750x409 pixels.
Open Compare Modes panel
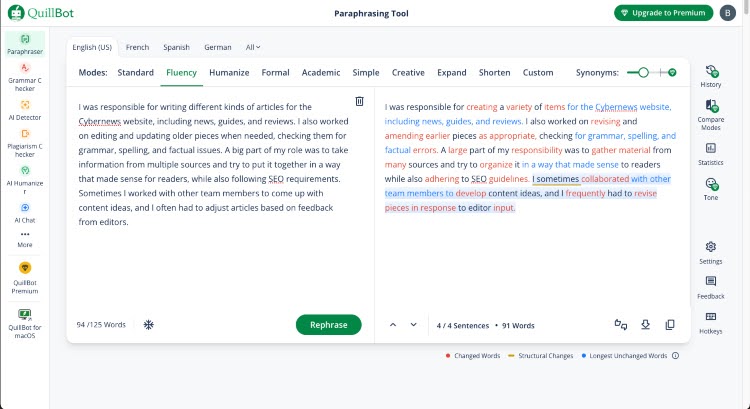point(710,115)
